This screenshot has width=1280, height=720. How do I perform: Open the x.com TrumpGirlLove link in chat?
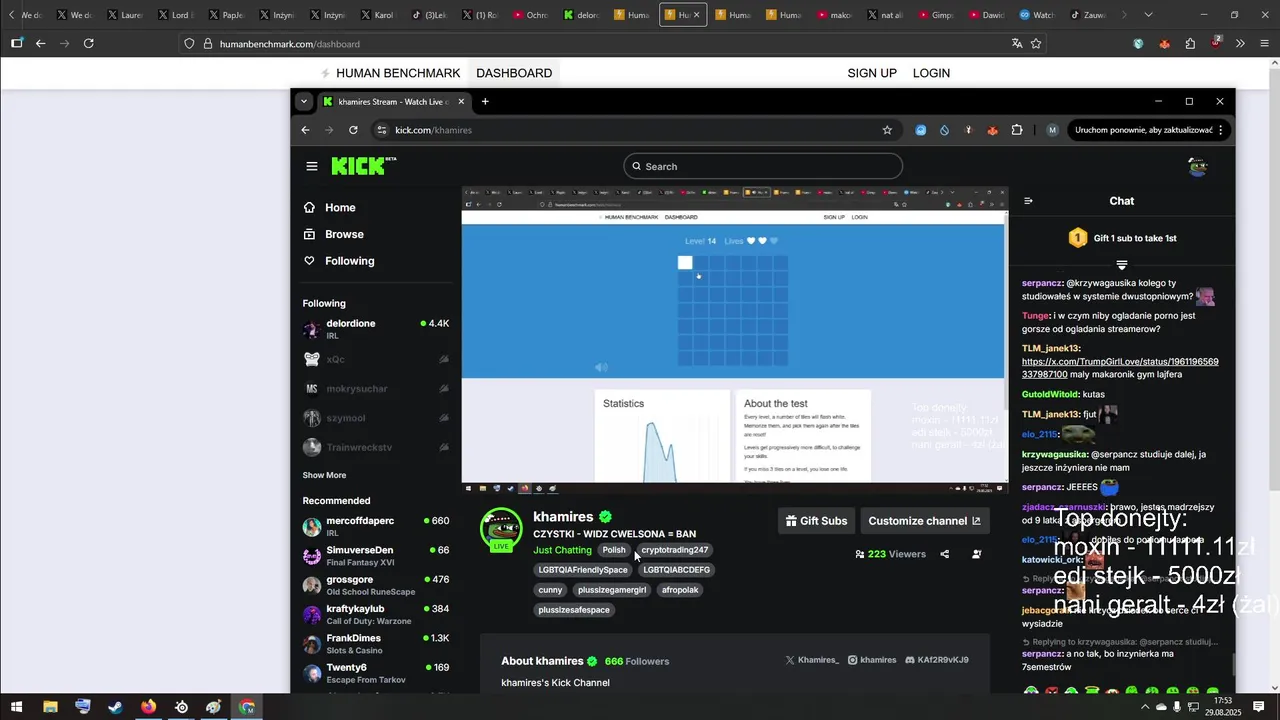[1120, 368]
